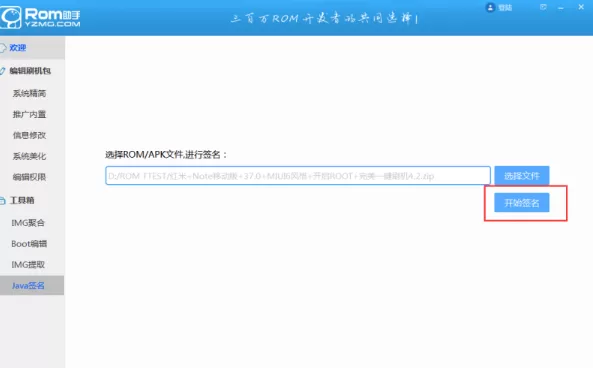Open the 工具箱 section
This screenshot has width=593, height=368.
point(22,200)
